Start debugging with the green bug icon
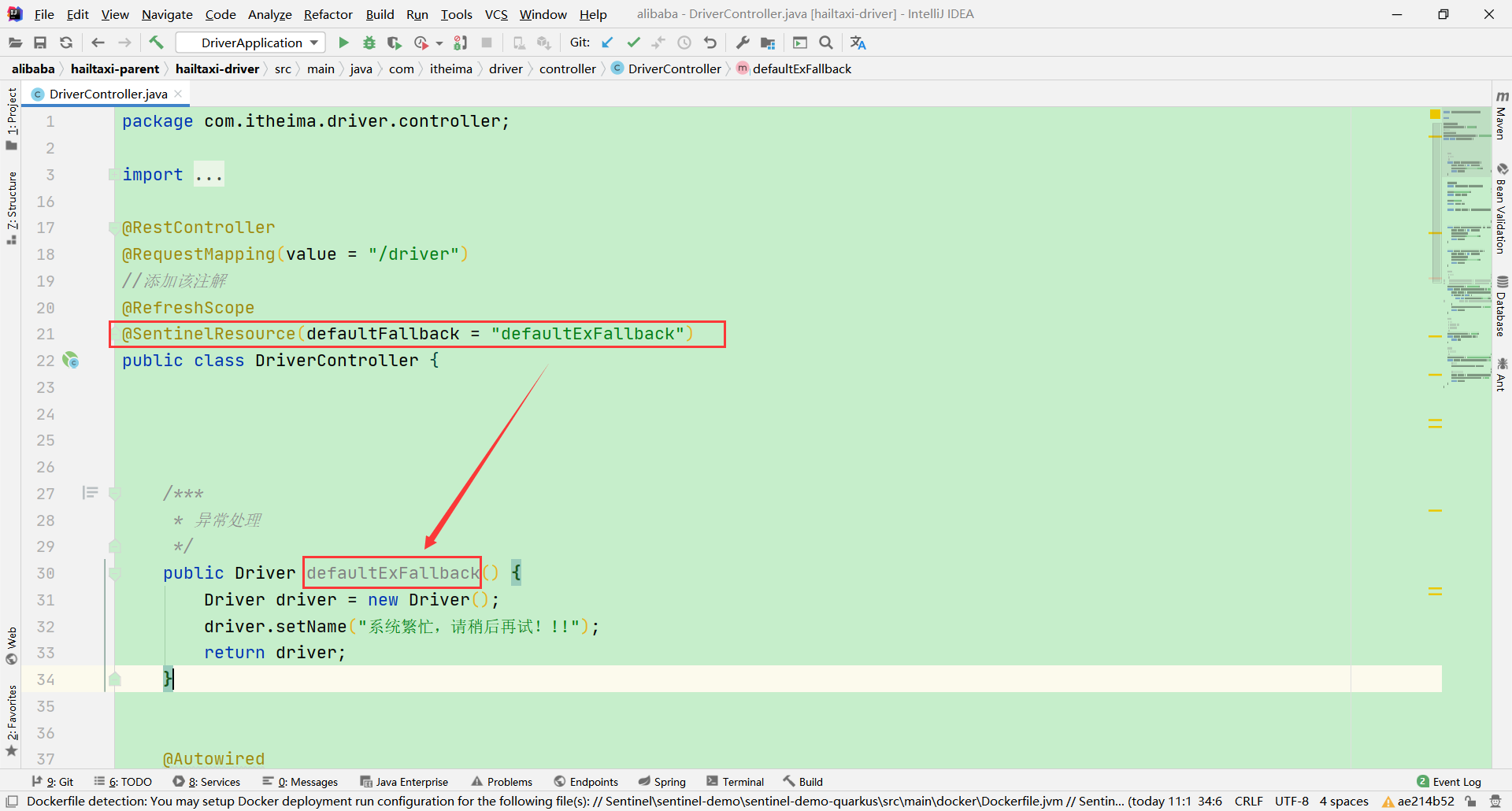Viewport: 1512px width, 811px height. (369, 43)
